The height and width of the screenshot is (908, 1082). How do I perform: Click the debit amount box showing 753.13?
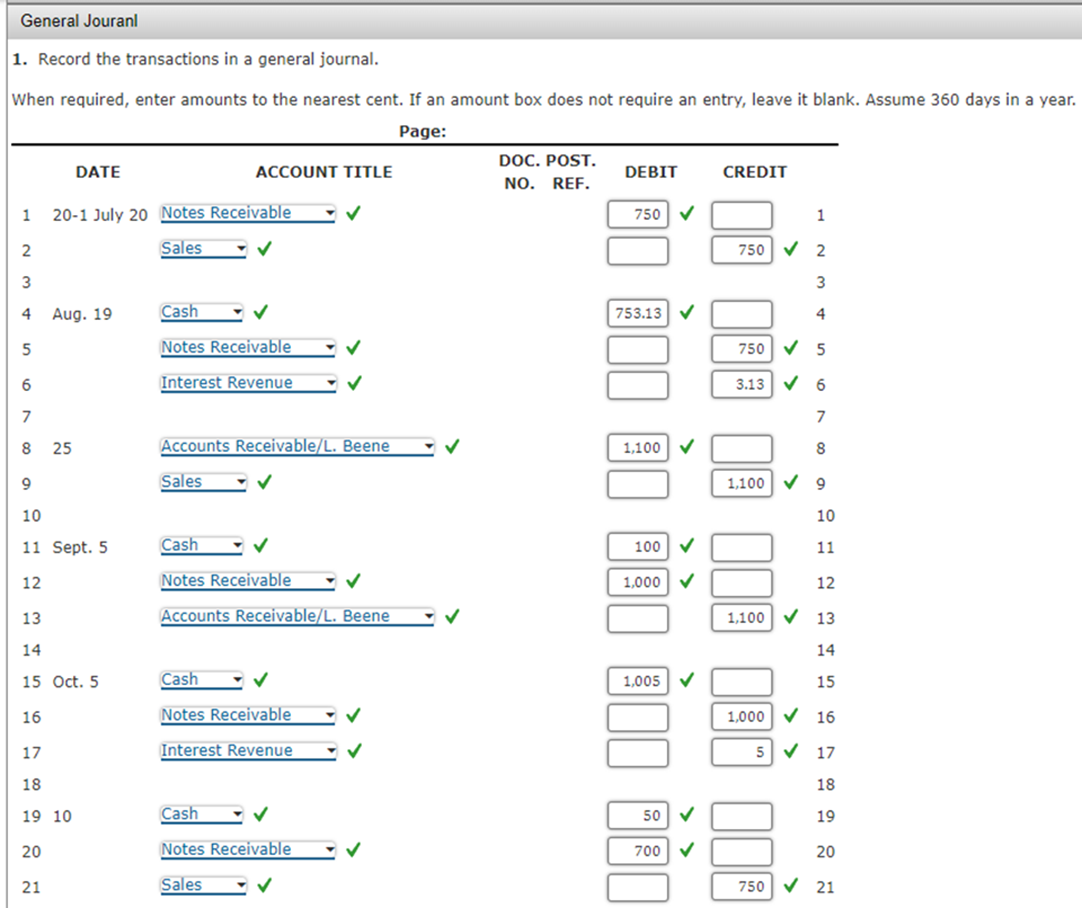coord(637,313)
